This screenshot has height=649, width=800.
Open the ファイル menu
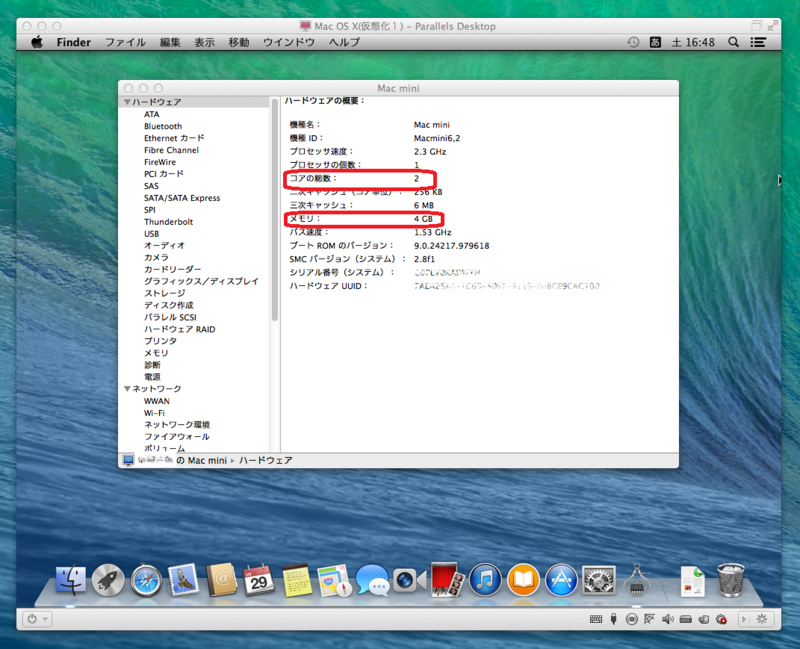126,42
